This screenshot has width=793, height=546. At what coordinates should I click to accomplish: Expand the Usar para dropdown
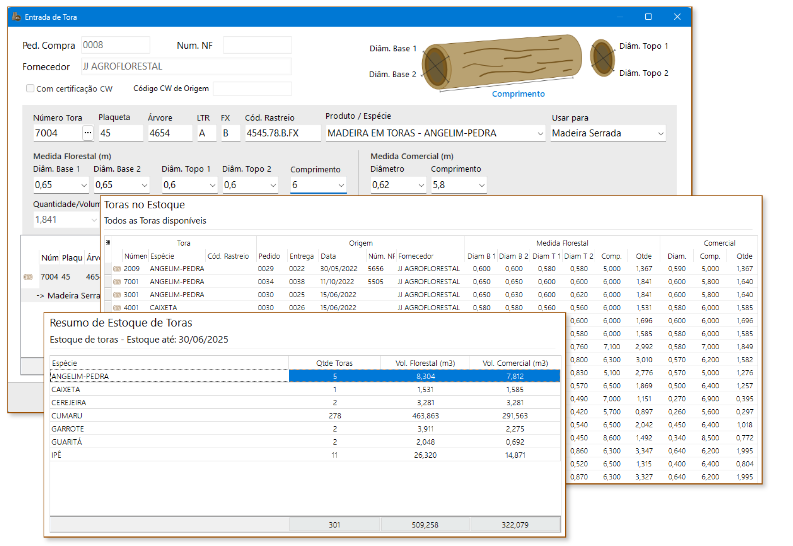(x=660, y=133)
